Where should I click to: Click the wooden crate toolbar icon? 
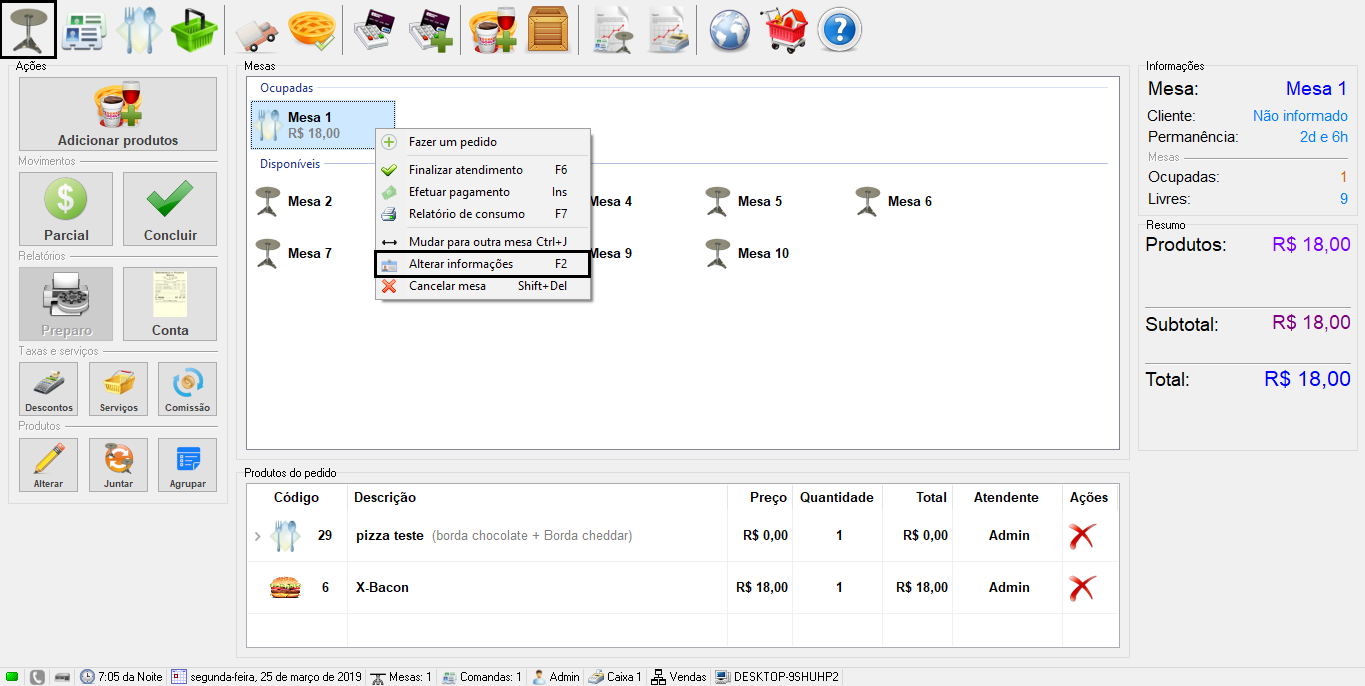click(x=547, y=29)
